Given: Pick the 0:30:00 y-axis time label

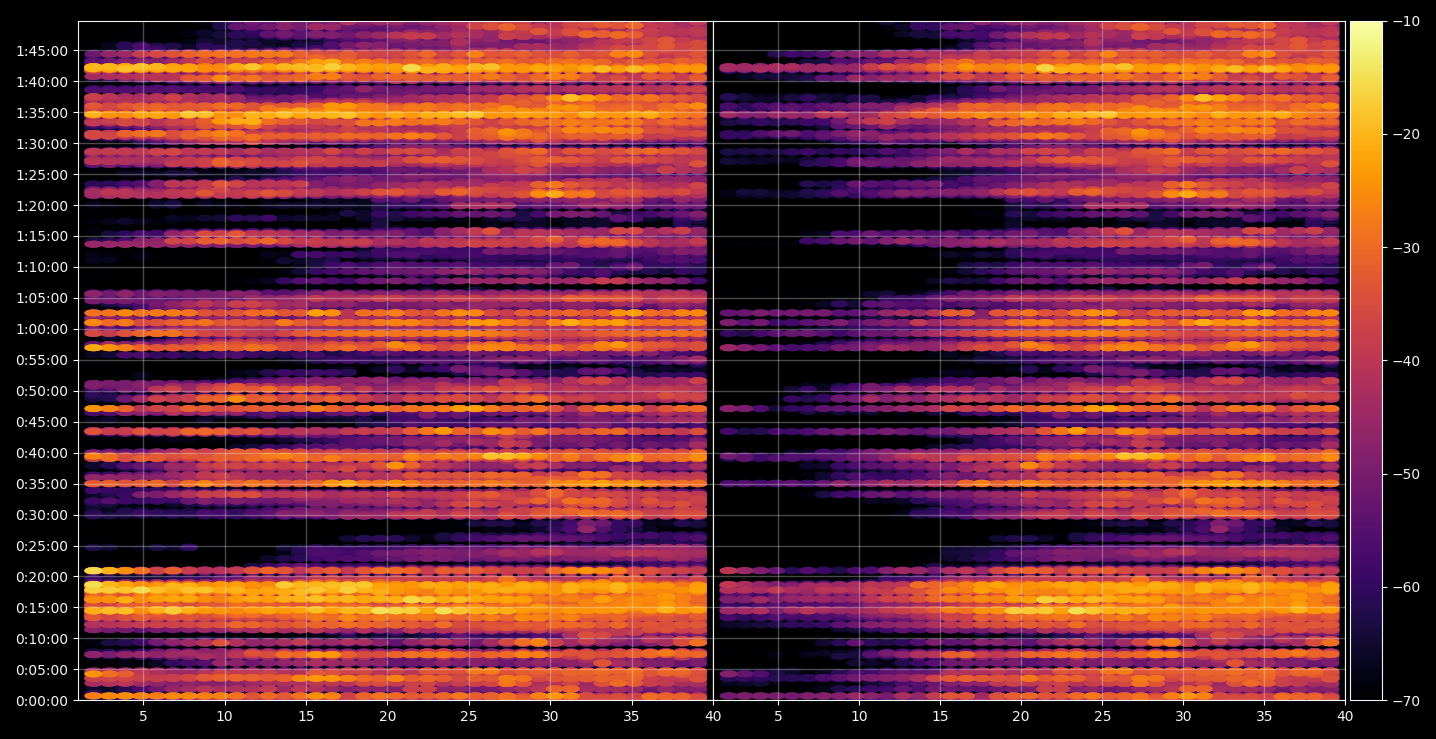Looking at the screenshot, I should (42, 515).
